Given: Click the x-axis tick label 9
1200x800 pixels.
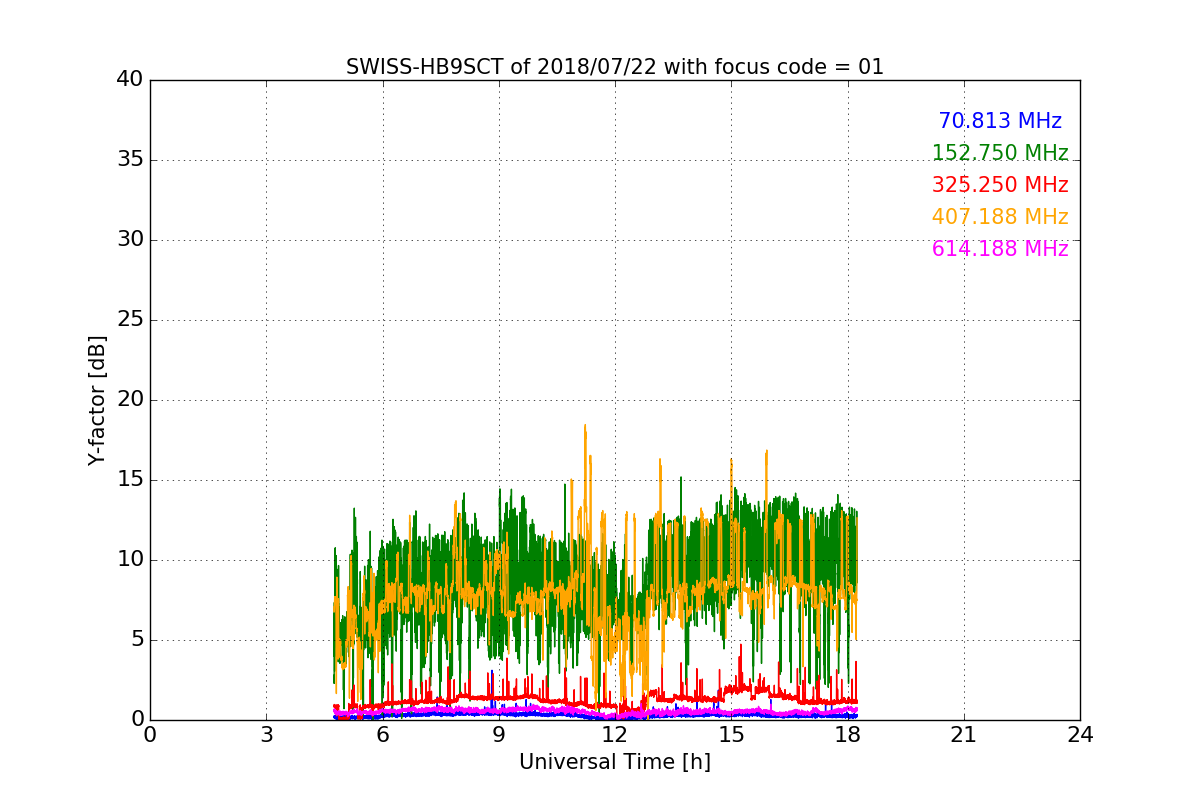Looking at the screenshot, I should [499, 734].
